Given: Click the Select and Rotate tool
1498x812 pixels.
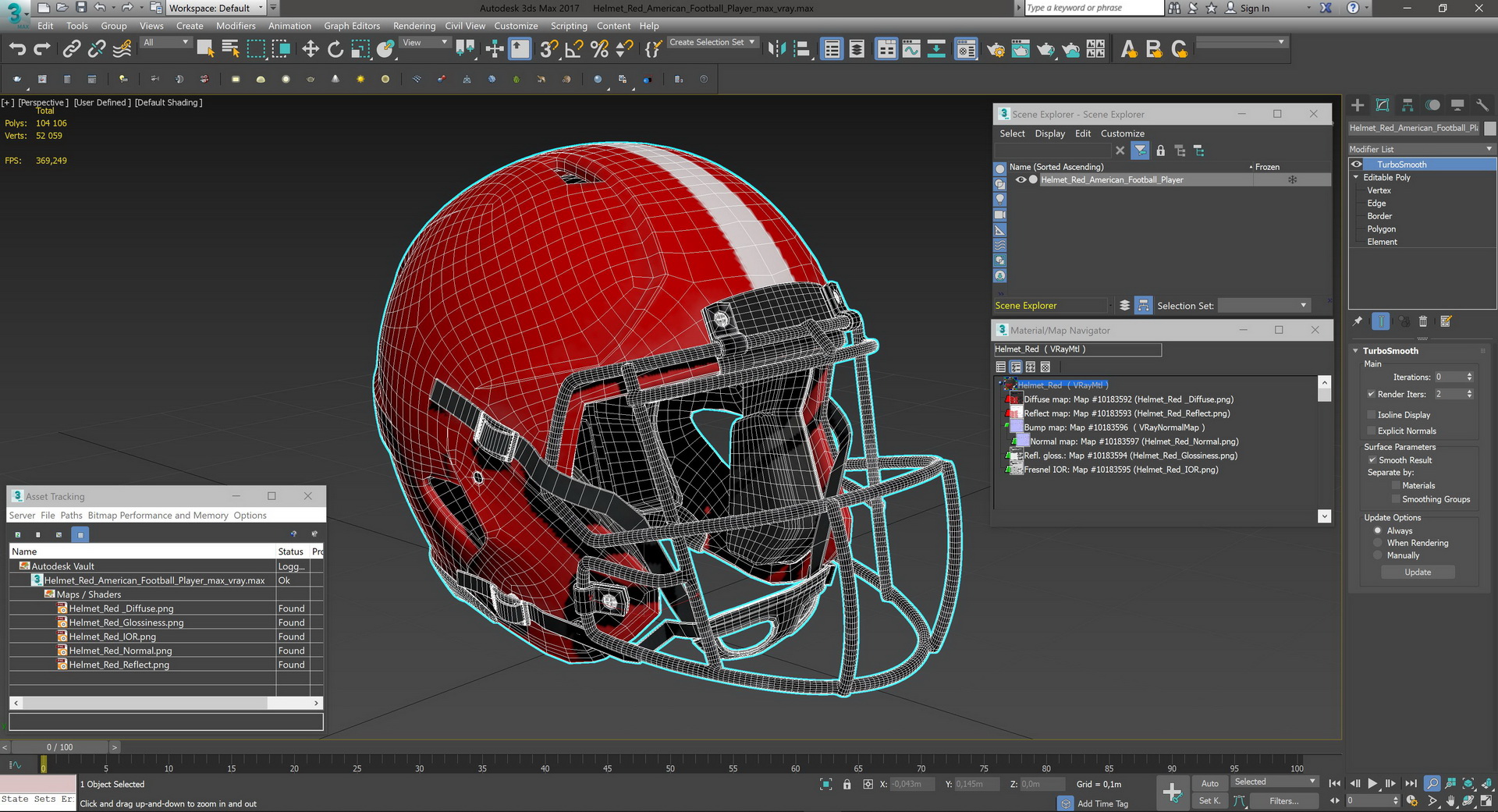Looking at the screenshot, I should [x=335, y=49].
